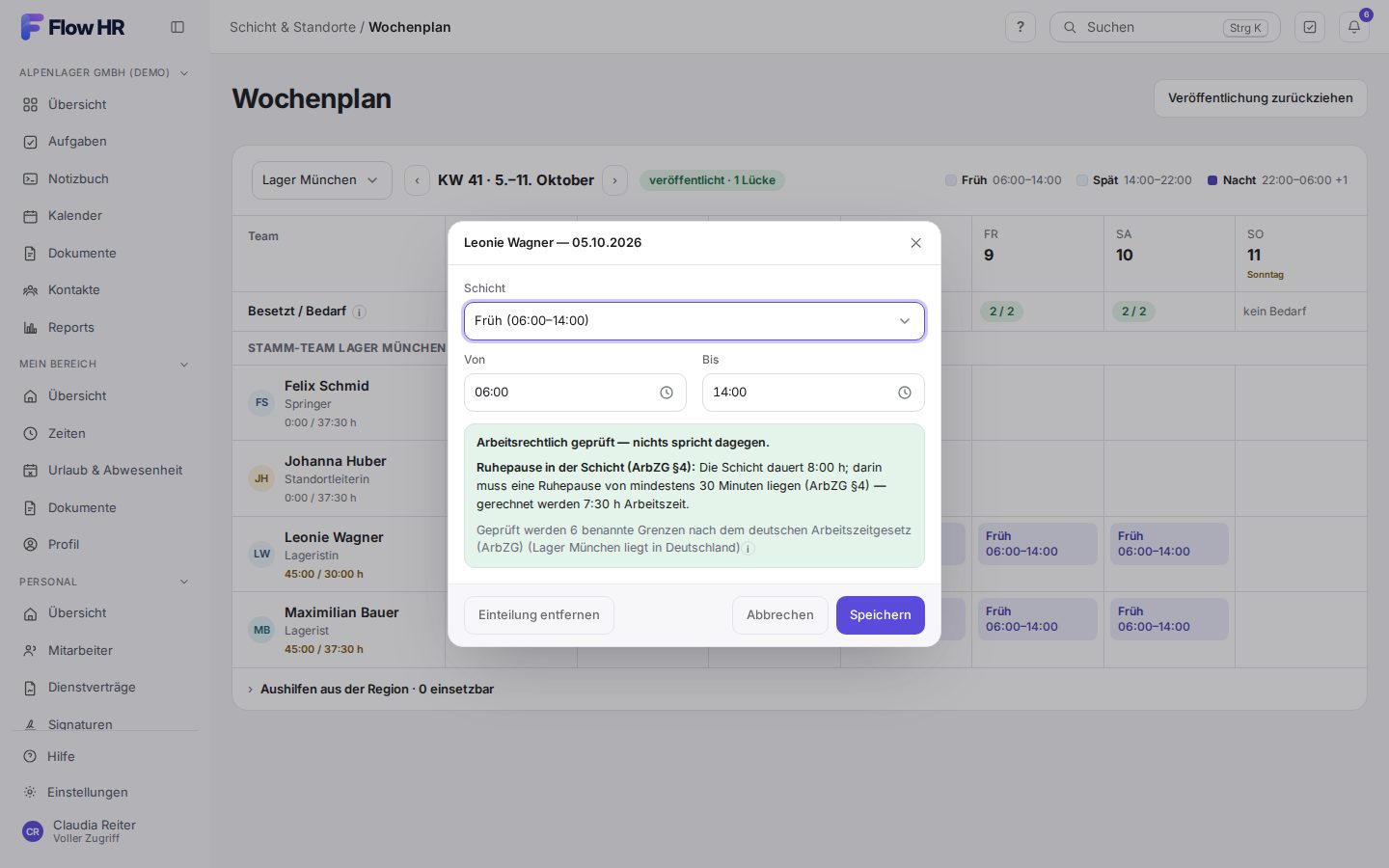Click the Flow HR logo
The height and width of the screenshot is (868, 1389).
click(73, 27)
